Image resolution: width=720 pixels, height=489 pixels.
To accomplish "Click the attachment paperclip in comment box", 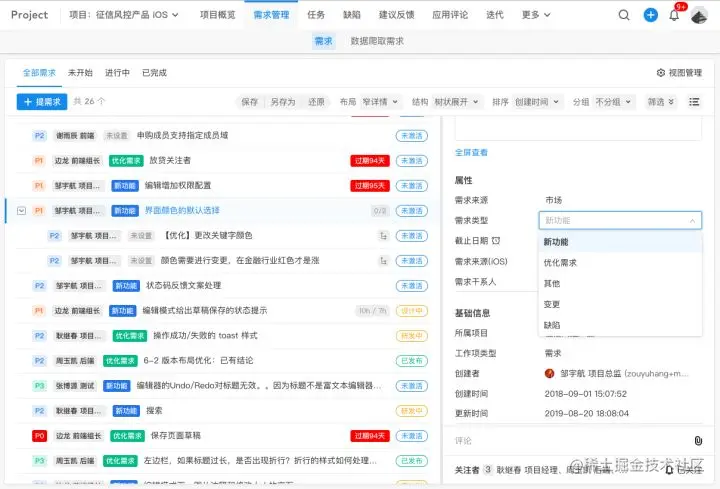I will pyautogui.click(x=698, y=441).
